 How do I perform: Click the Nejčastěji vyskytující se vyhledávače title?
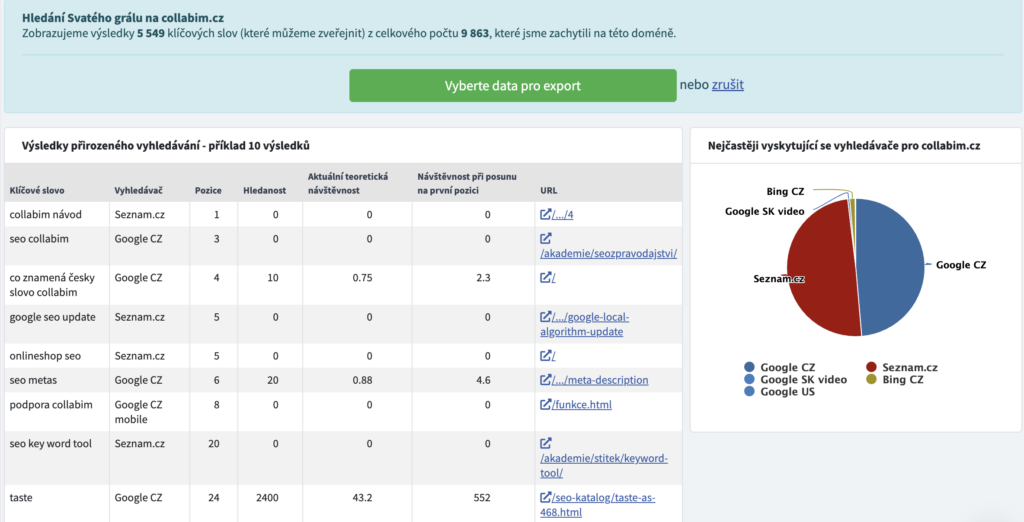pyautogui.click(x=844, y=146)
